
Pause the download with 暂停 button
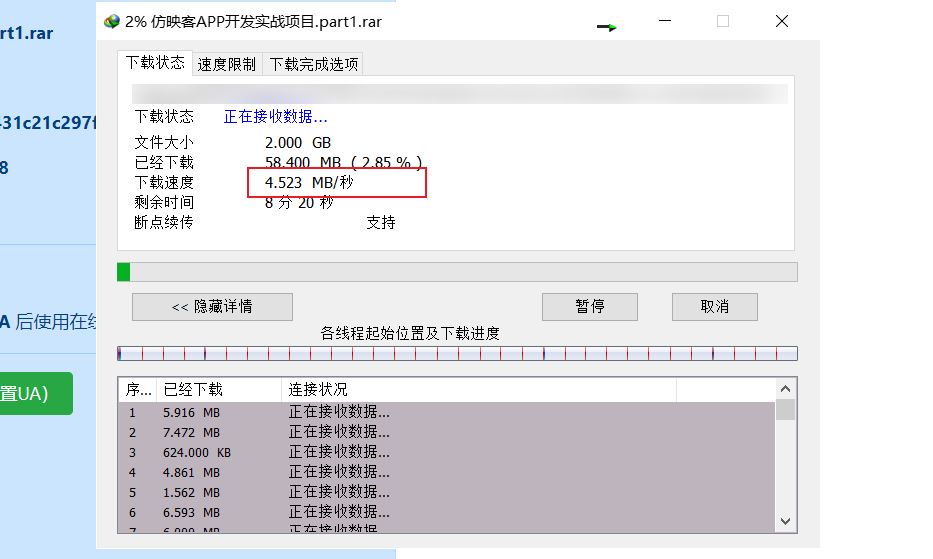(590, 307)
